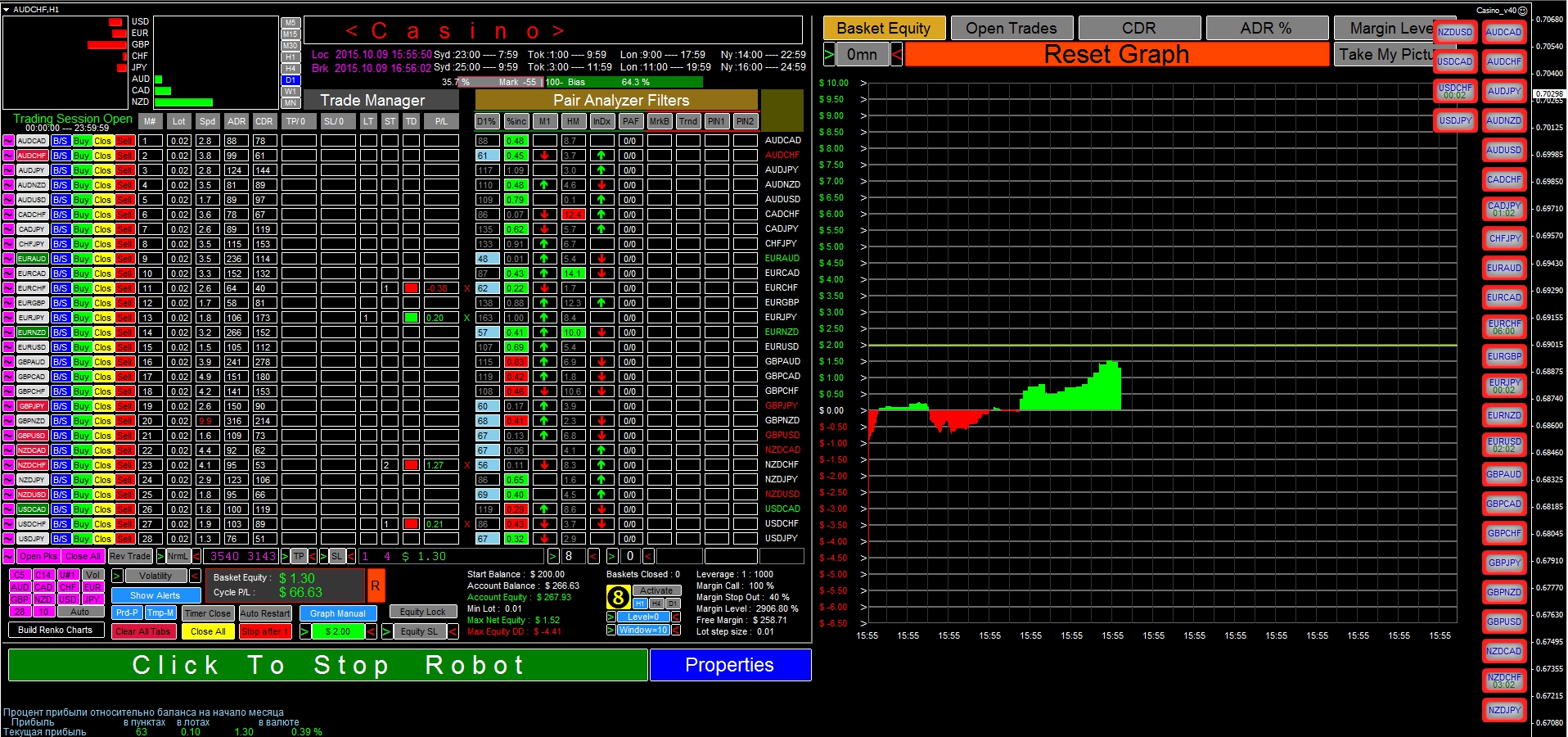Click the B/S button in the USDJPY row
Viewport: 1568px width, 737px height.
click(x=61, y=539)
